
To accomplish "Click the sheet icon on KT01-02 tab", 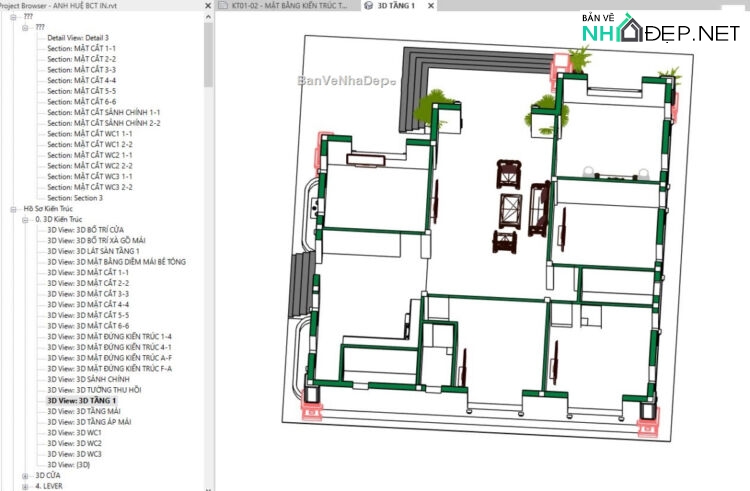I will point(223,6).
